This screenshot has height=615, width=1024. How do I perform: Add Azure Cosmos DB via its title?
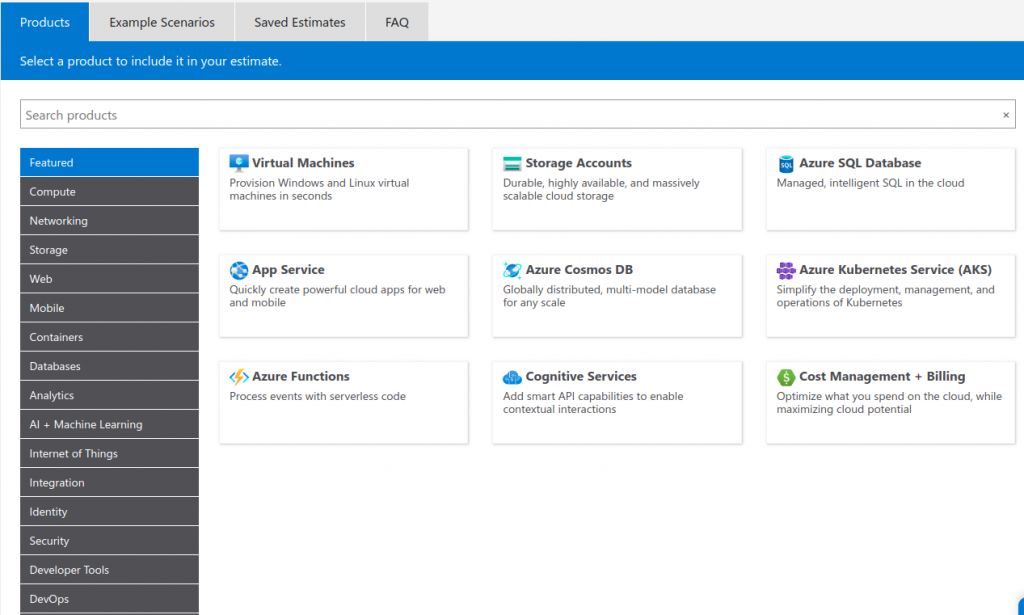(x=579, y=270)
